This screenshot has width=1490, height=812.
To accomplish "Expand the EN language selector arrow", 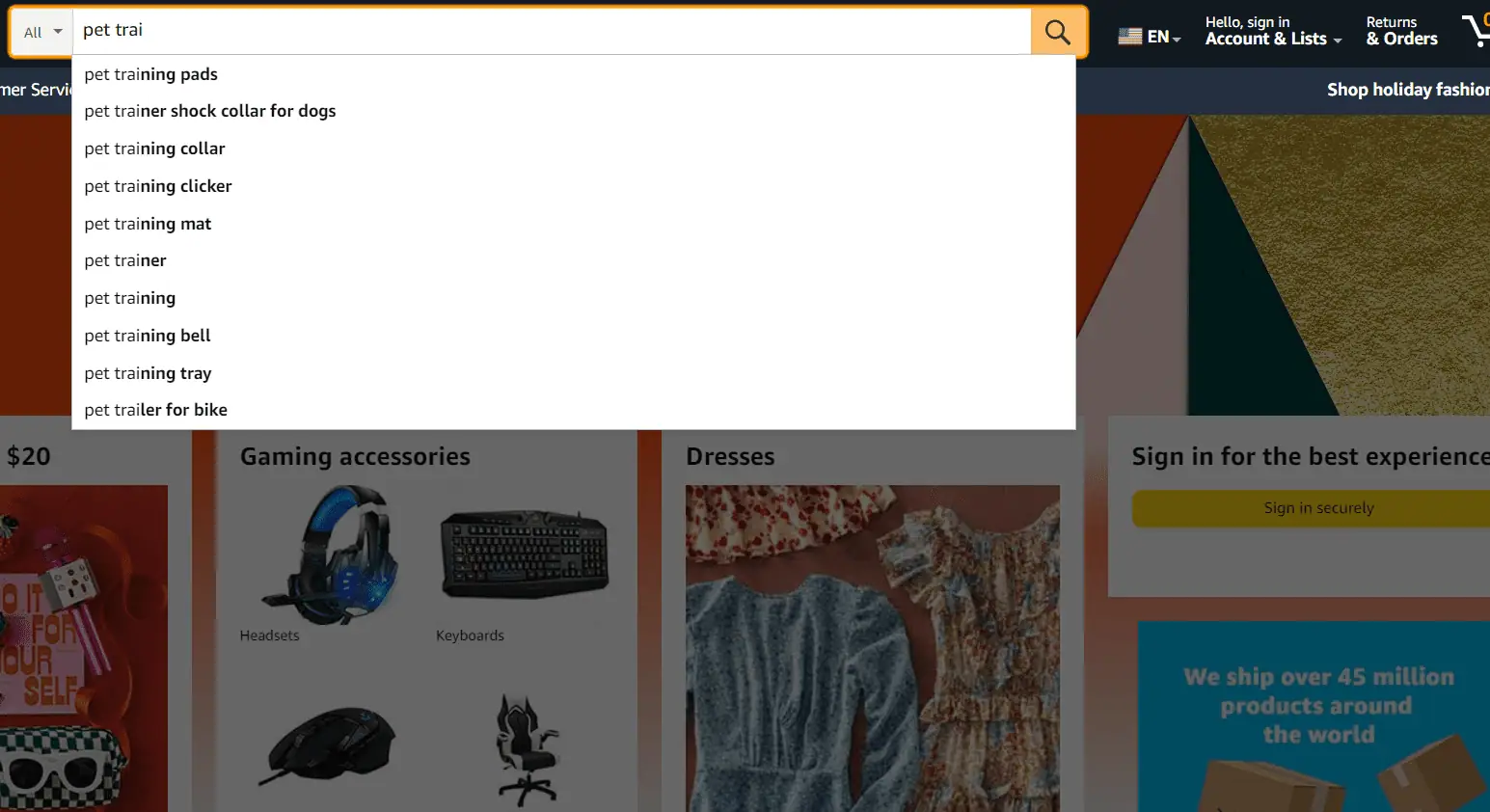I will click(x=1177, y=39).
